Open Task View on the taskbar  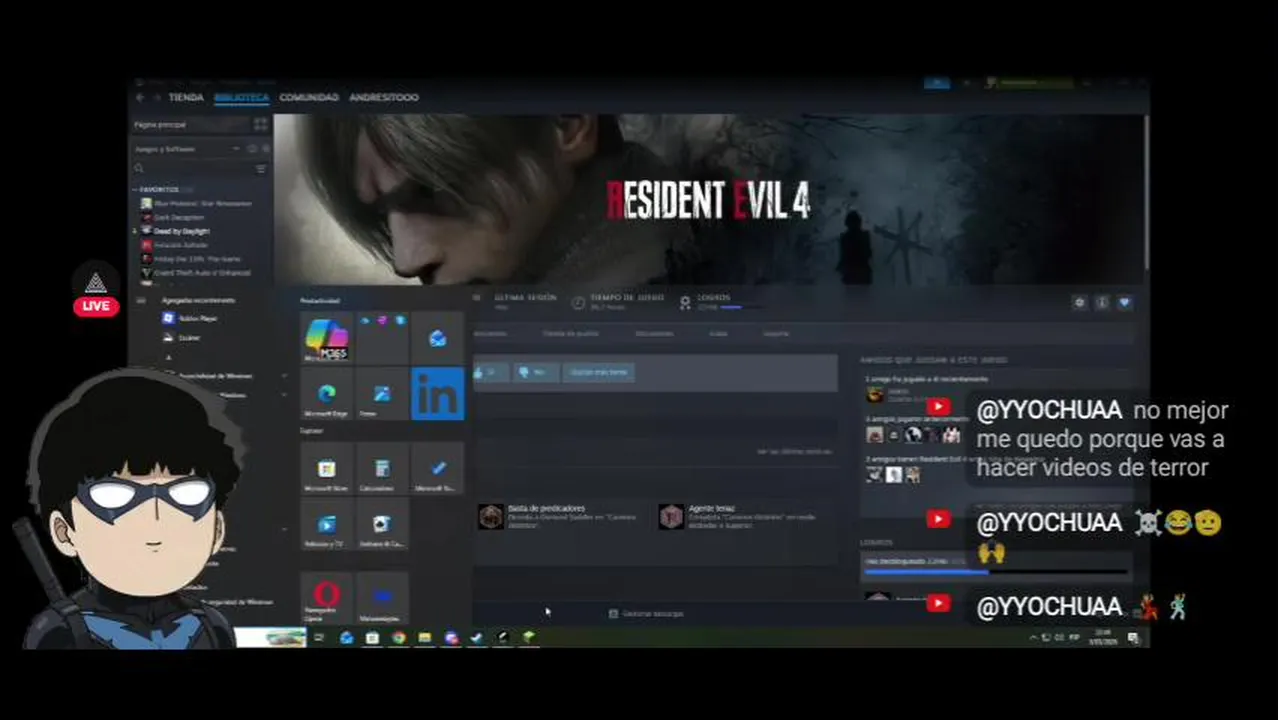[319, 637]
